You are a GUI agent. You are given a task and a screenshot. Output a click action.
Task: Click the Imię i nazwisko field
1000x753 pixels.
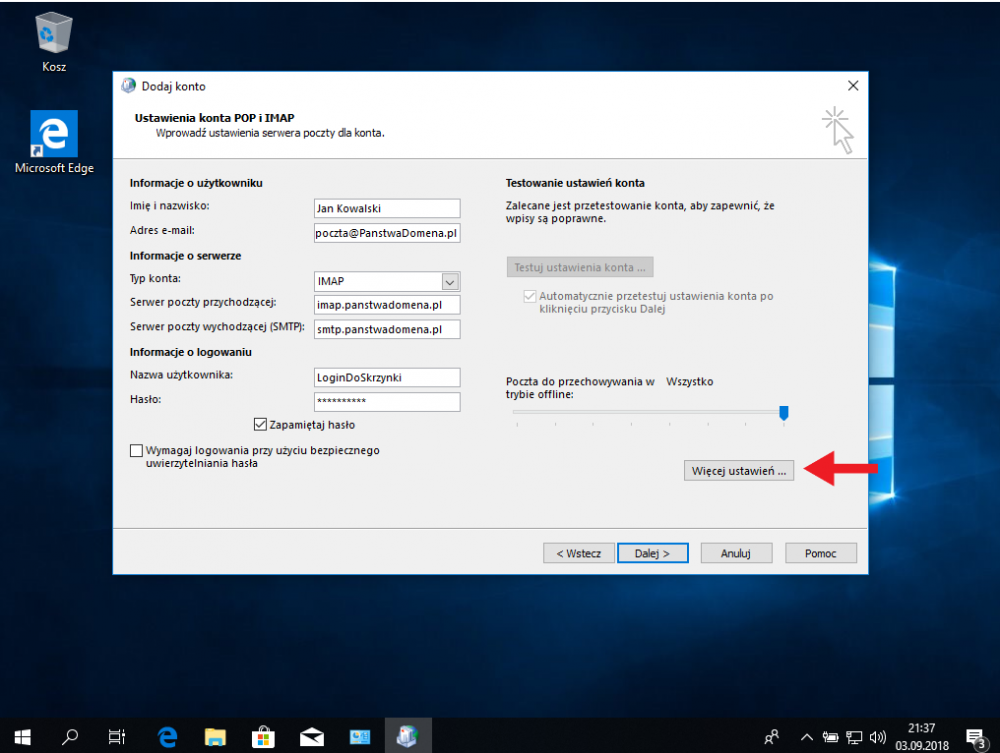(x=386, y=208)
